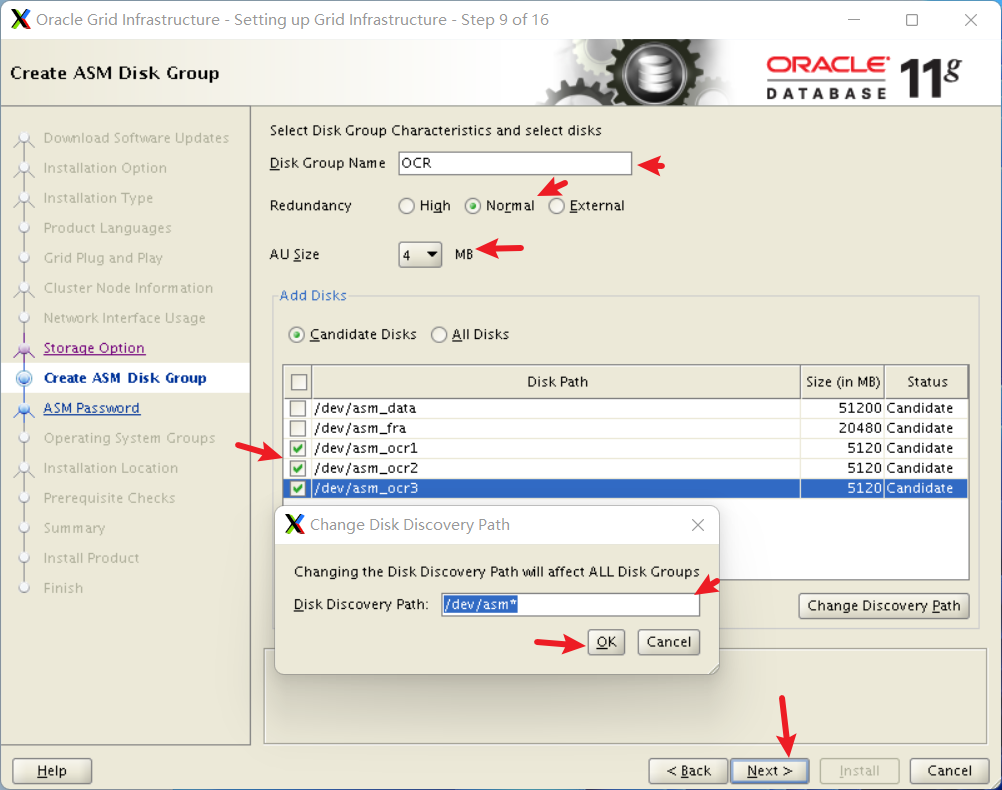The width and height of the screenshot is (1002, 790).
Task: Click the Disk Group Name input field
Action: (514, 163)
